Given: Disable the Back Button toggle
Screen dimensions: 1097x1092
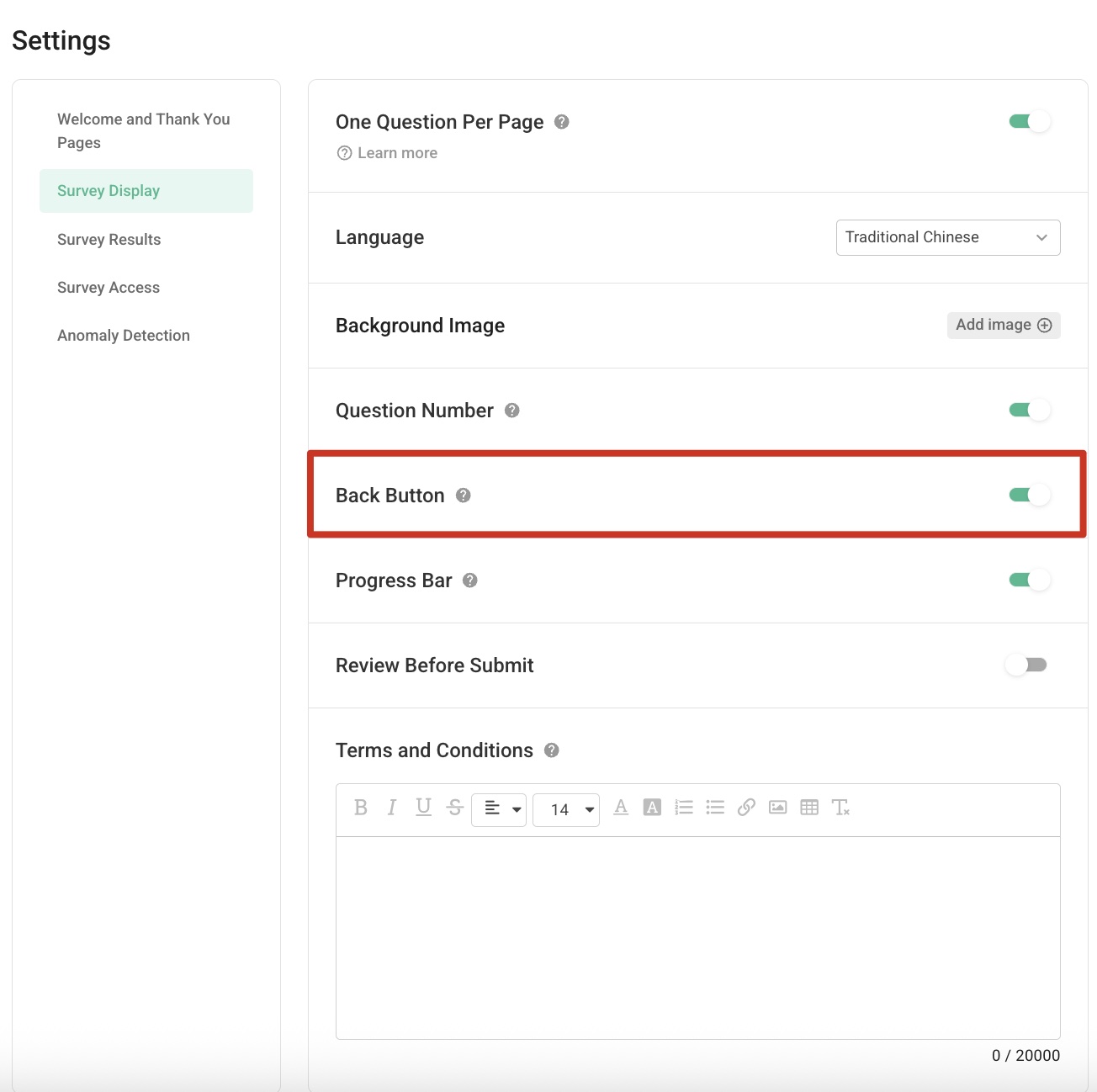Looking at the screenshot, I should coord(1027,496).
